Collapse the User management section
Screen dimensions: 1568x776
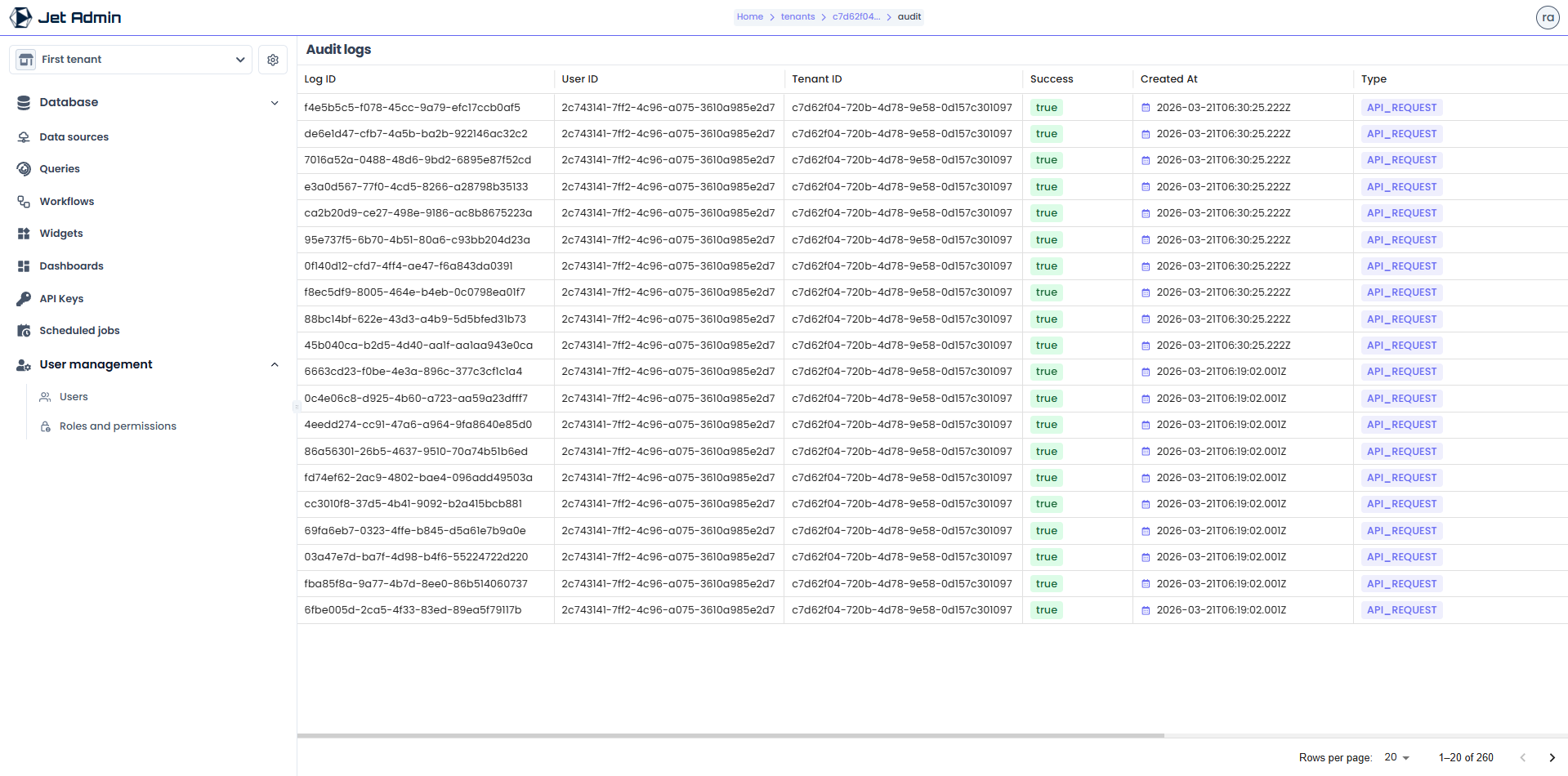point(275,364)
